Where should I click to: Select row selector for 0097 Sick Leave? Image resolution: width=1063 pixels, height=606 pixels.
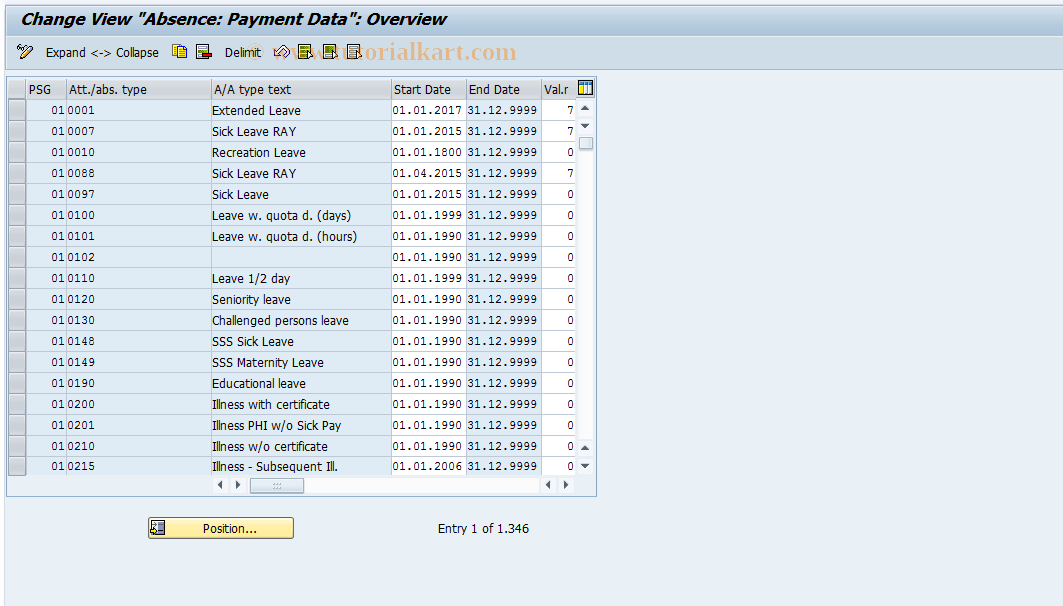17,194
